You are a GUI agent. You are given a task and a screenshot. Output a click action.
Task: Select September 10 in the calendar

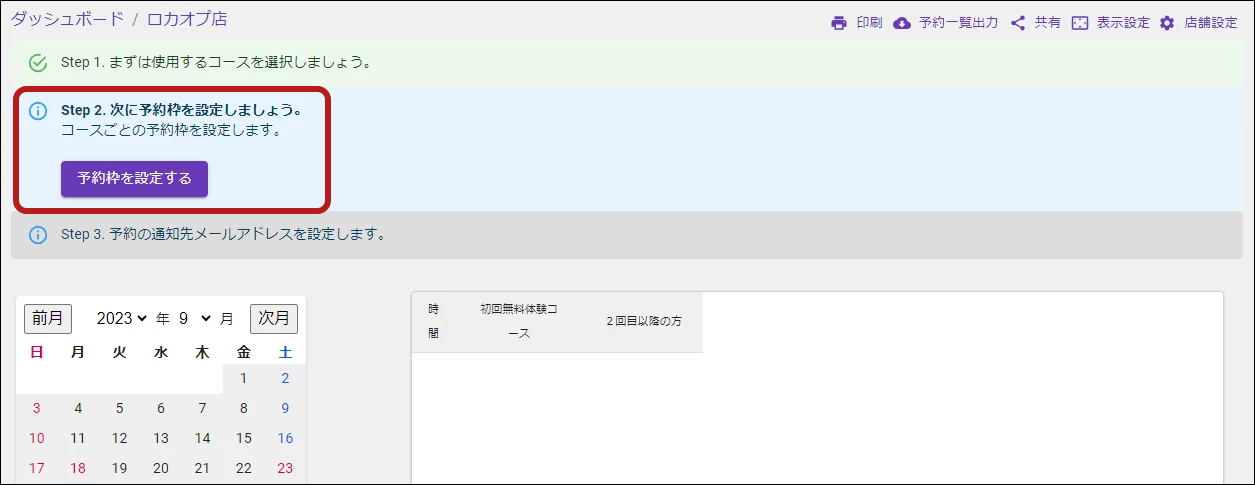point(37,438)
